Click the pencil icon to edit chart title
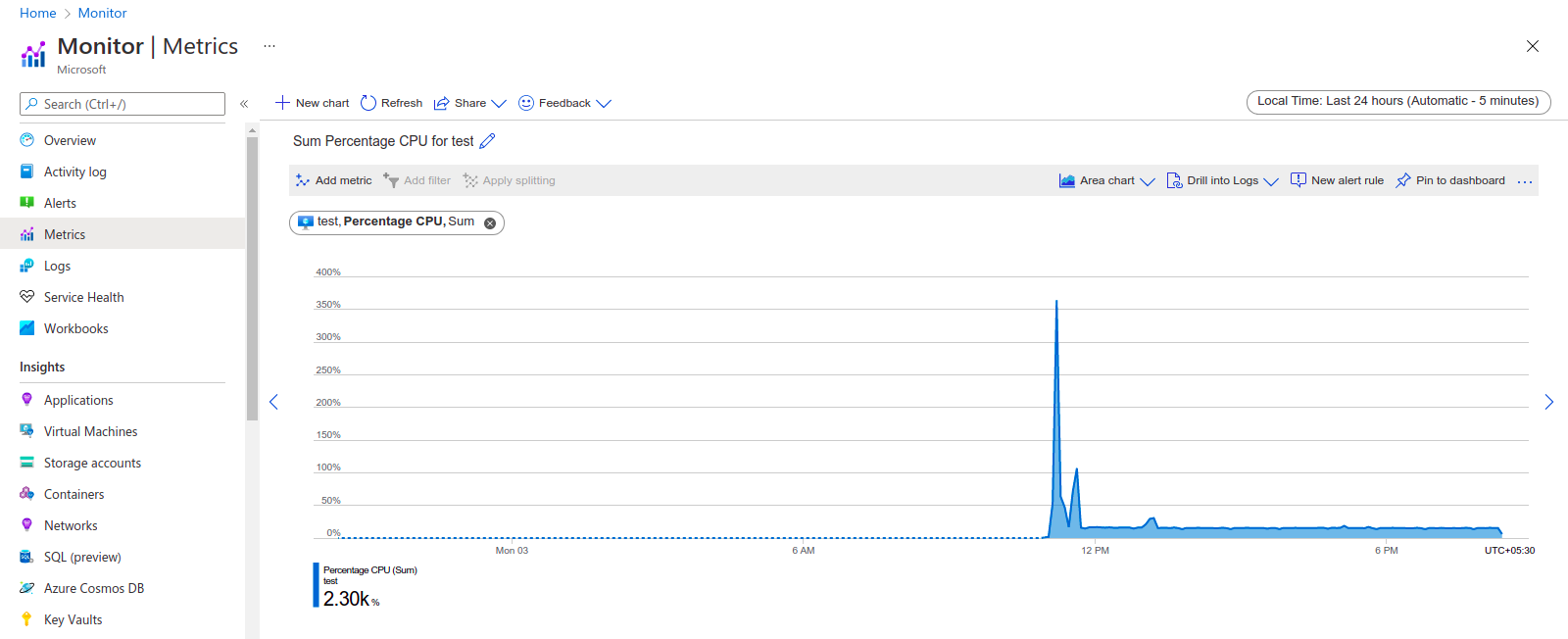1568x639 pixels. tap(487, 141)
